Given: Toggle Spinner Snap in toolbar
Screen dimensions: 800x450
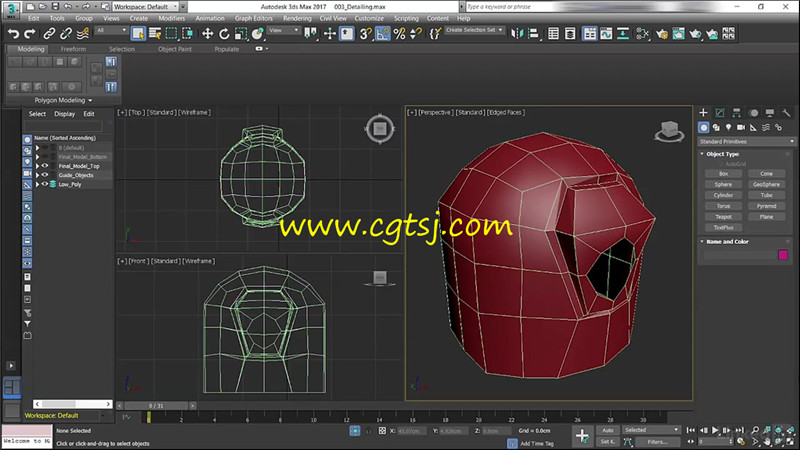Looking at the screenshot, I should (x=416, y=34).
